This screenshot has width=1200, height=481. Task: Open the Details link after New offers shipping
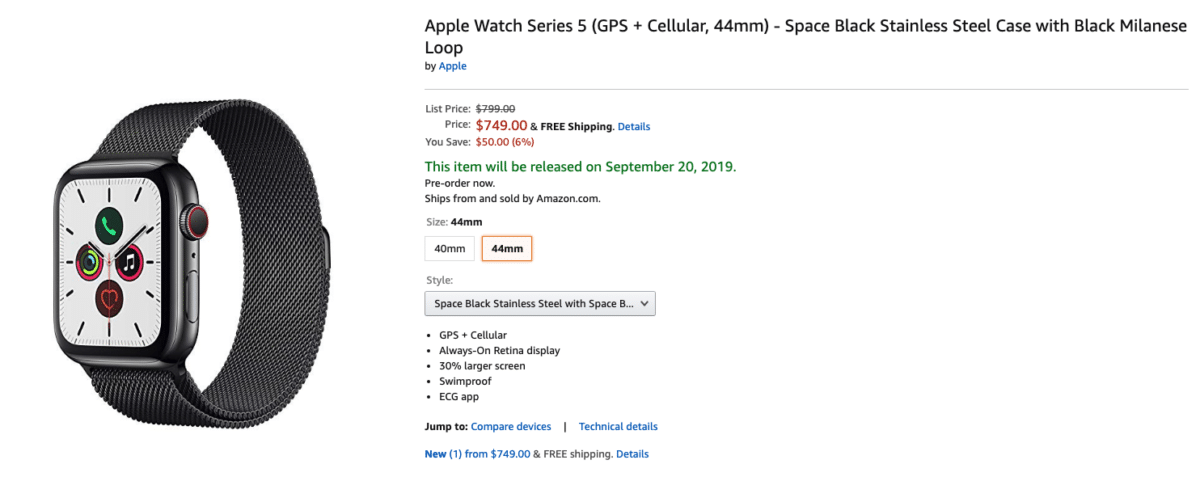pos(632,454)
